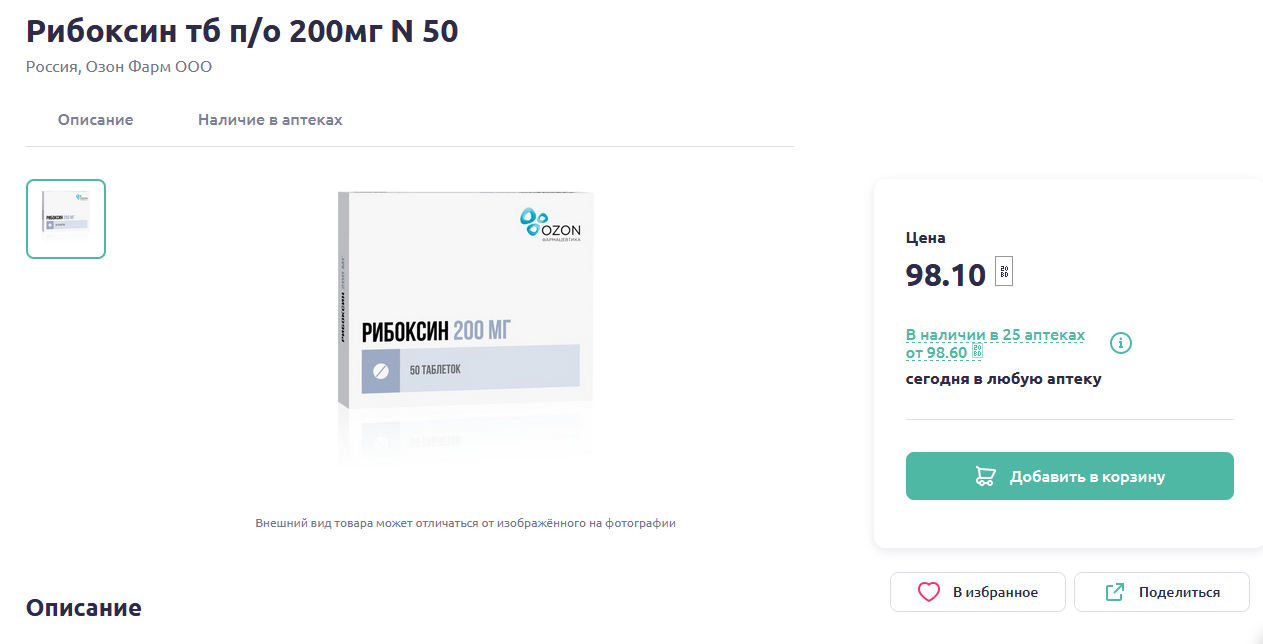The image size is (1263, 644).
Task: Open the info icon beside pharmacy availability
Action: tap(1121, 343)
